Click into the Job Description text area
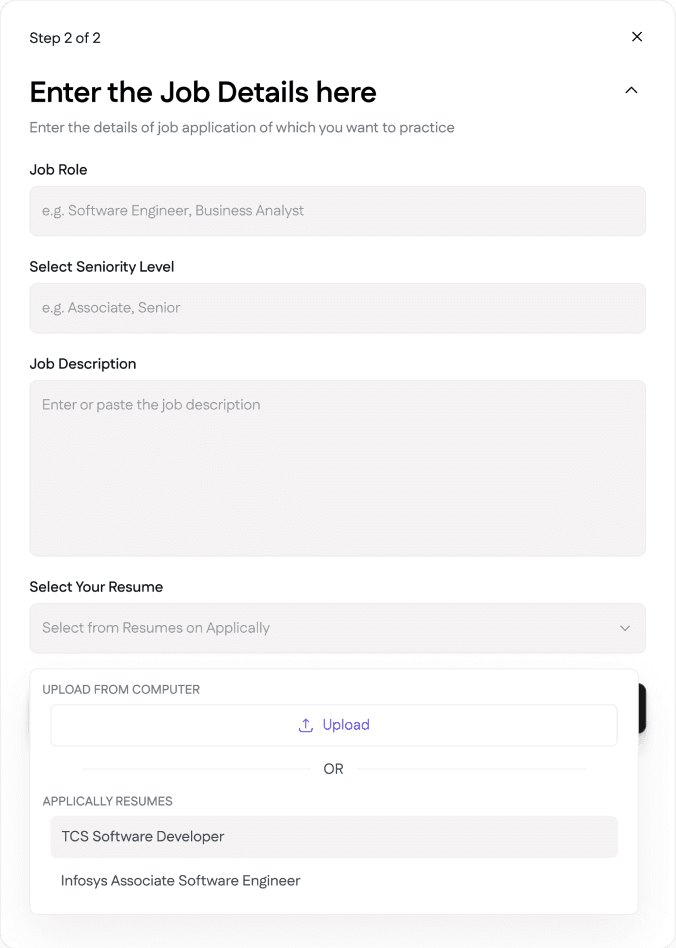This screenshot has height=948, width=676. [x=337, y=467]
